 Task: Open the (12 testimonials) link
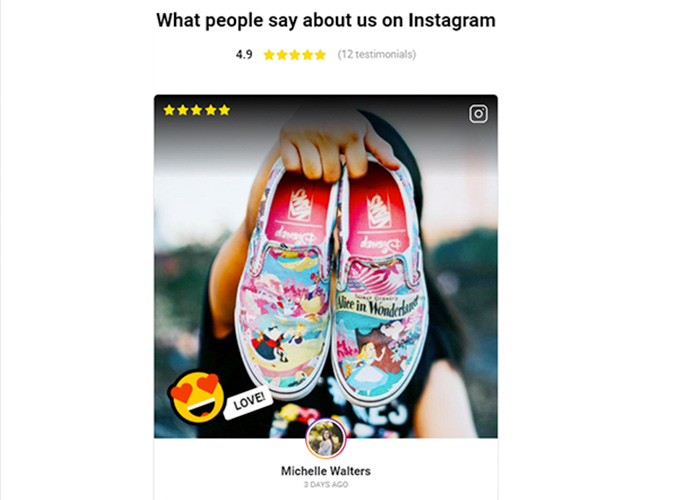[377, 54]
